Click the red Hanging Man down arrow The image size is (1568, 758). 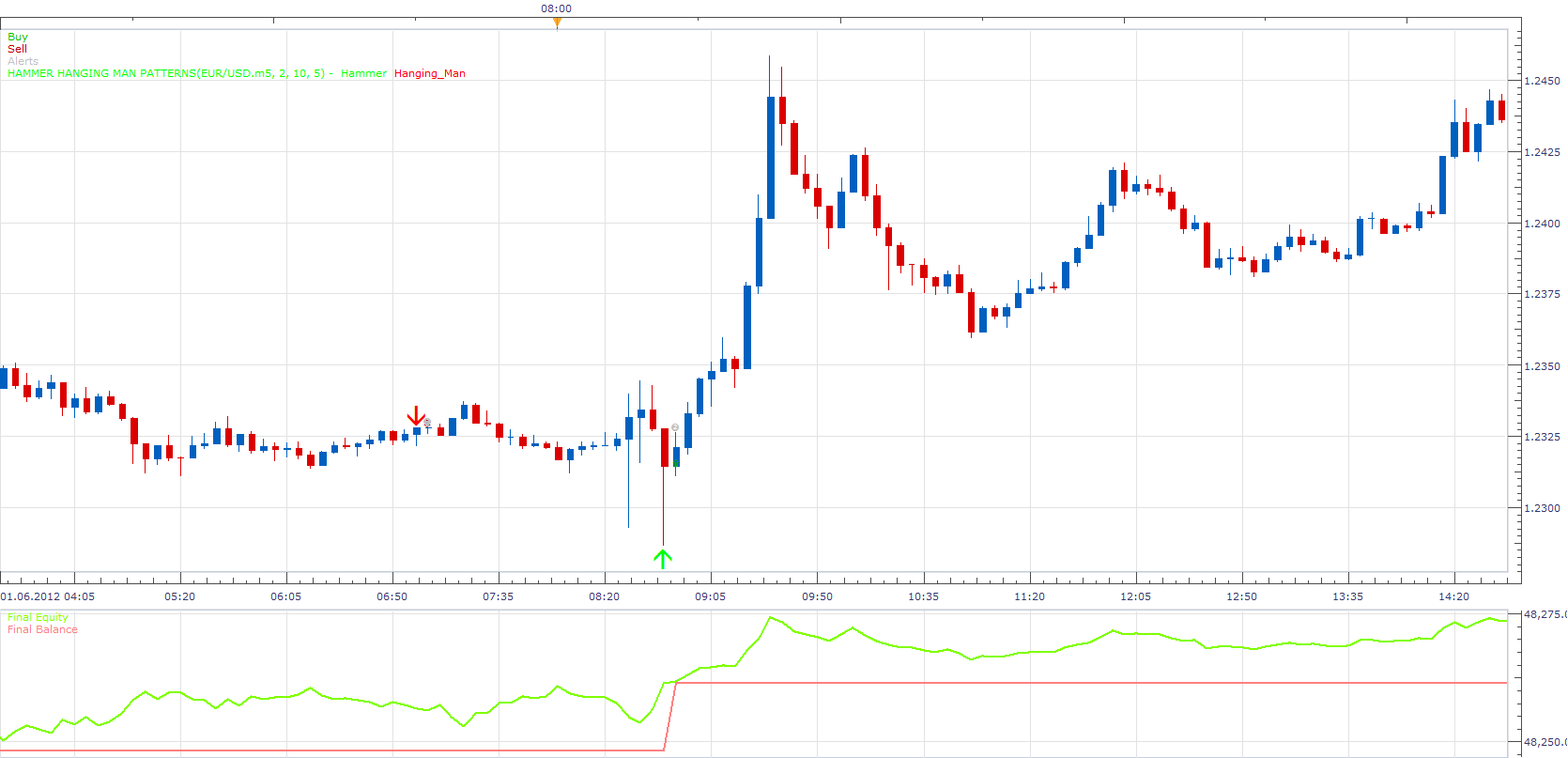pos(416,416)
